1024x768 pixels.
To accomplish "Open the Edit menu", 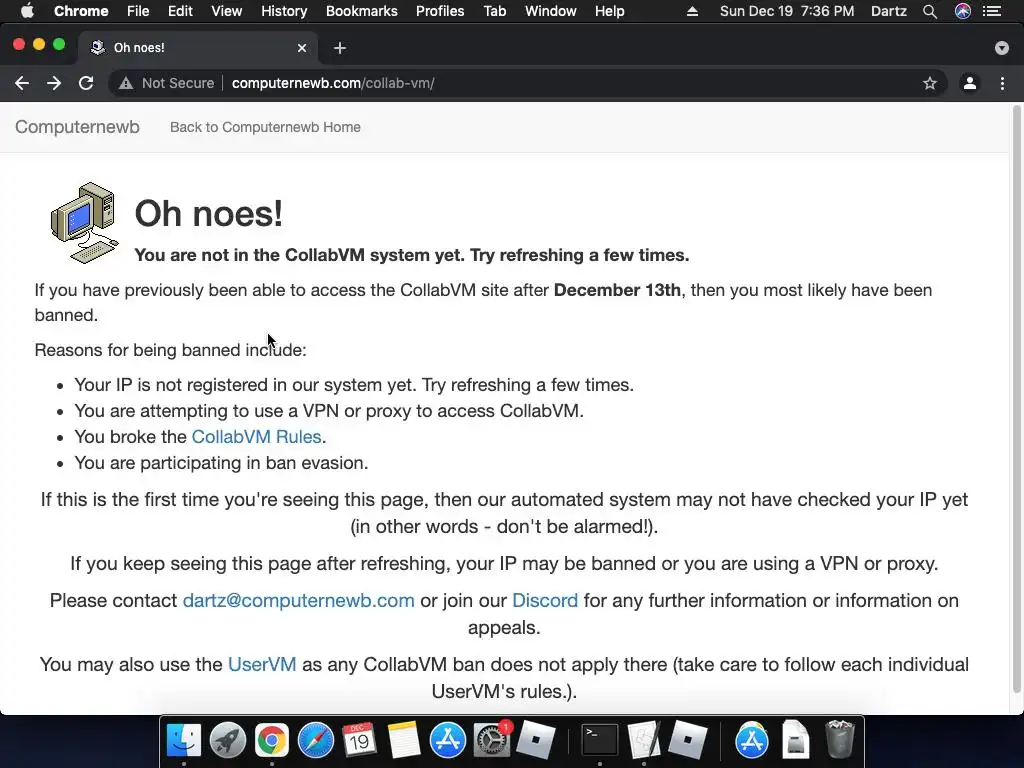I will tap(180, 11).
